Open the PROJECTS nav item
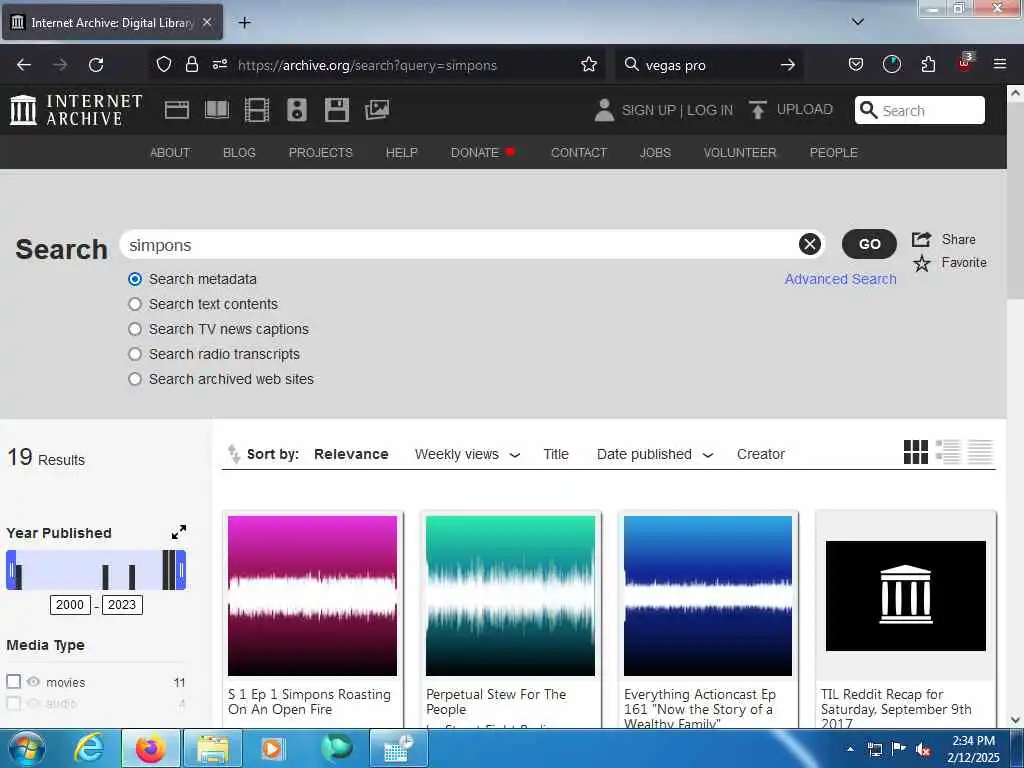Viewport: 1024px width, 768px height. (321, 152)
